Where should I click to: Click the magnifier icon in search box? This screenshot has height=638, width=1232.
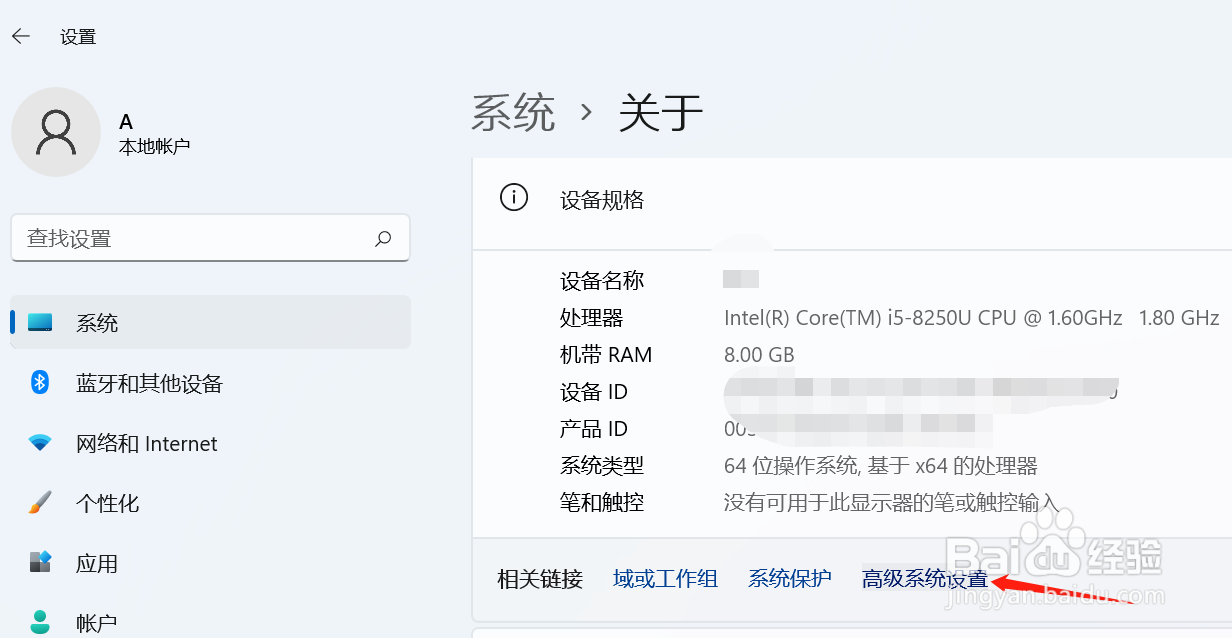pyautogui.click(x=383, y=238)
